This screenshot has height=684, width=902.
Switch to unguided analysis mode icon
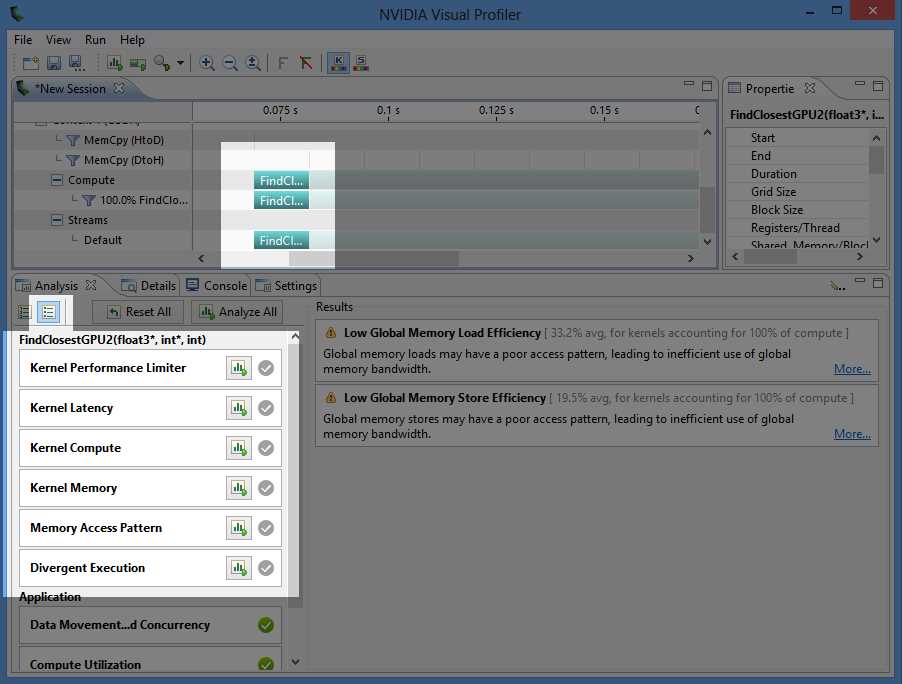48,312
